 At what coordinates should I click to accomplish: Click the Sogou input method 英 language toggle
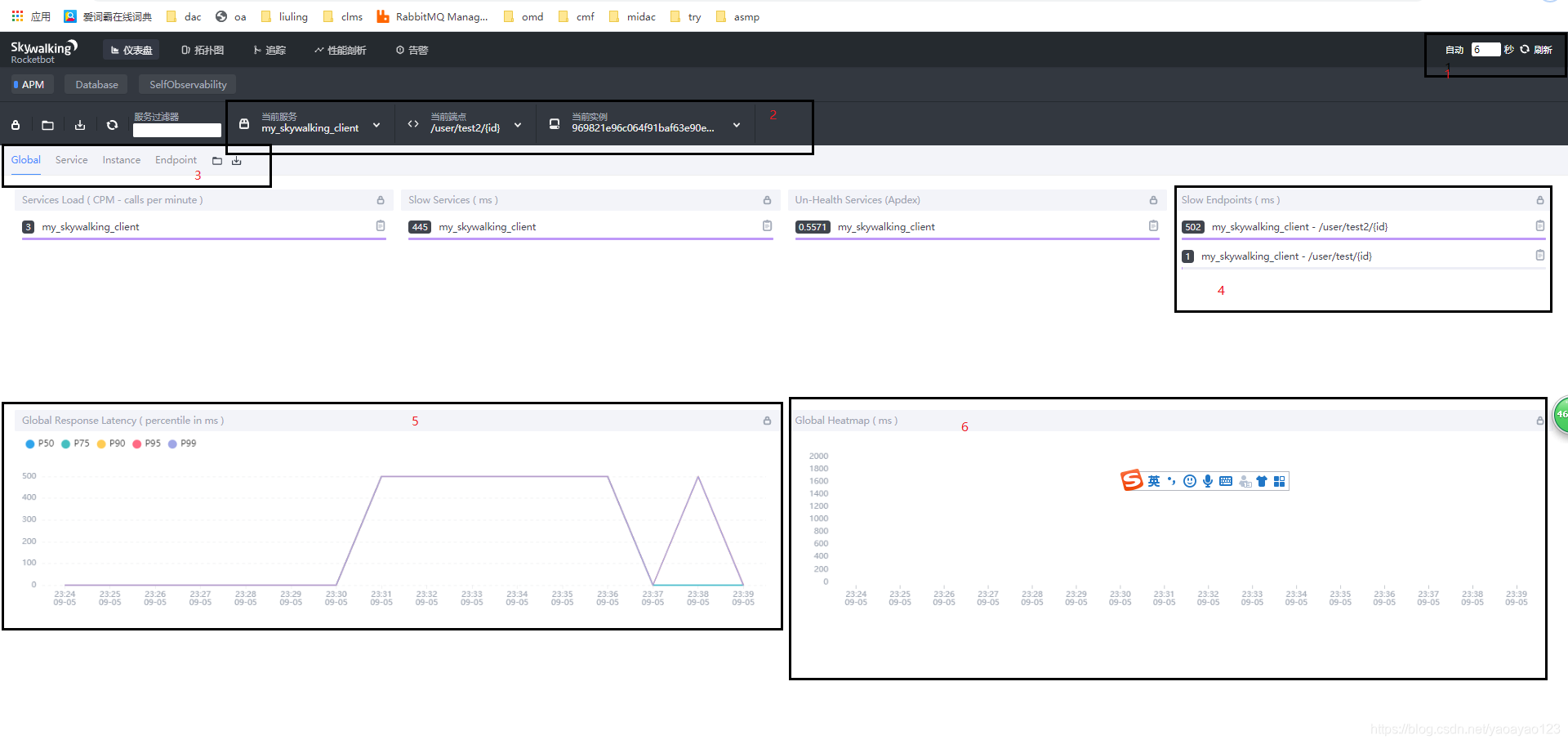tap(1153, 481)
